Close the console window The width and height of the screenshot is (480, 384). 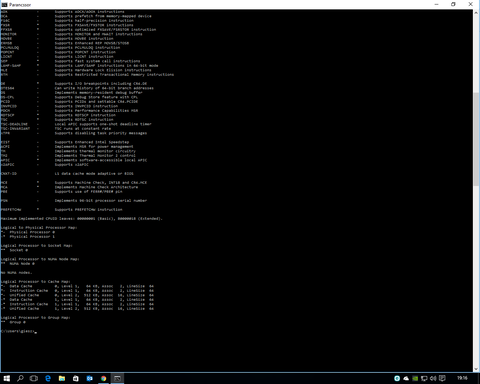[x=471, y=4]
